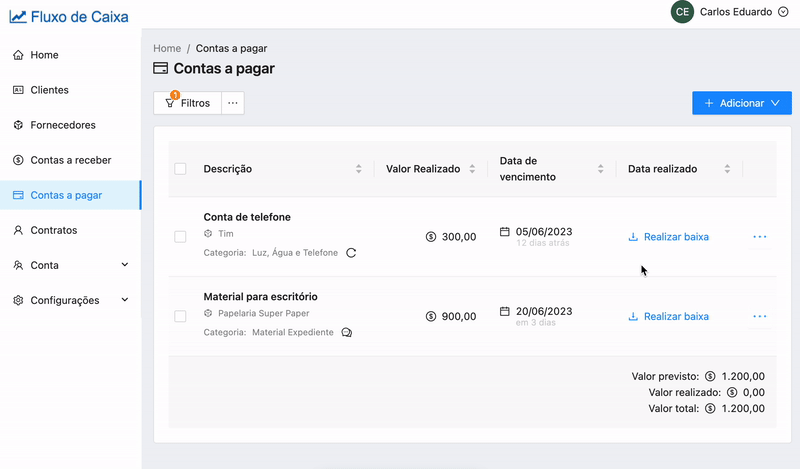Toggle the select-all checkbox in table header

(x=180, y=169)
